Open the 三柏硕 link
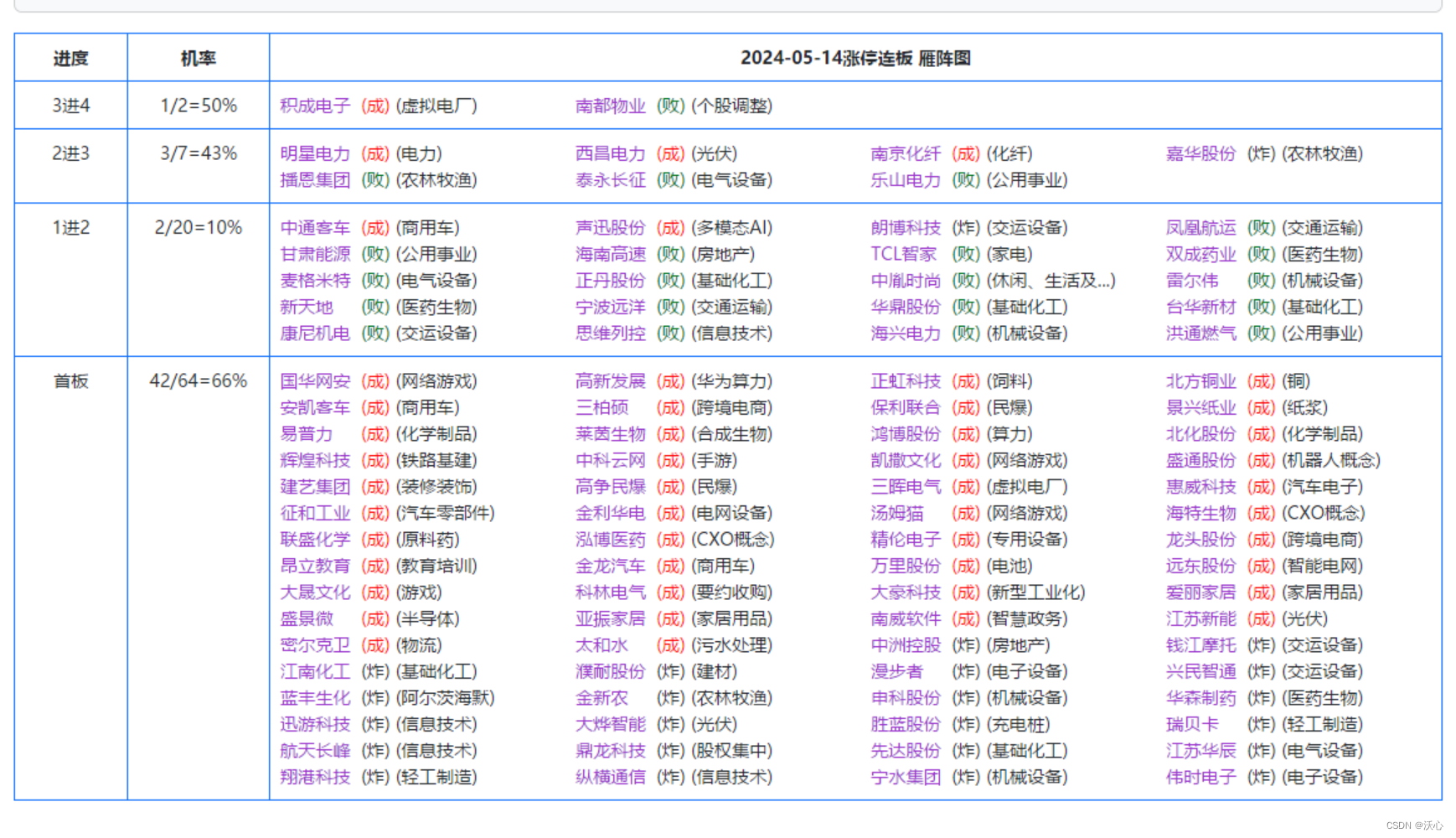This screenshot has width=1456, height=838. click(x=602, y=408)
